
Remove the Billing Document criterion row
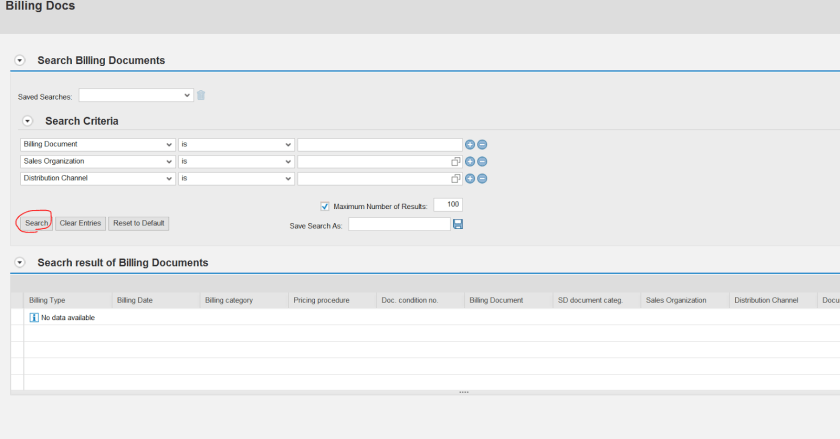pyautogui.click(x=482, y=145)
